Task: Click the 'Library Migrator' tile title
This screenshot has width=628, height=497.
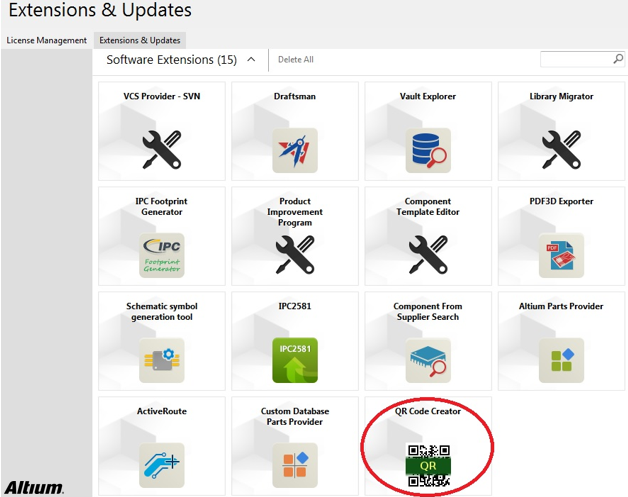Action: tap(562, 97)
